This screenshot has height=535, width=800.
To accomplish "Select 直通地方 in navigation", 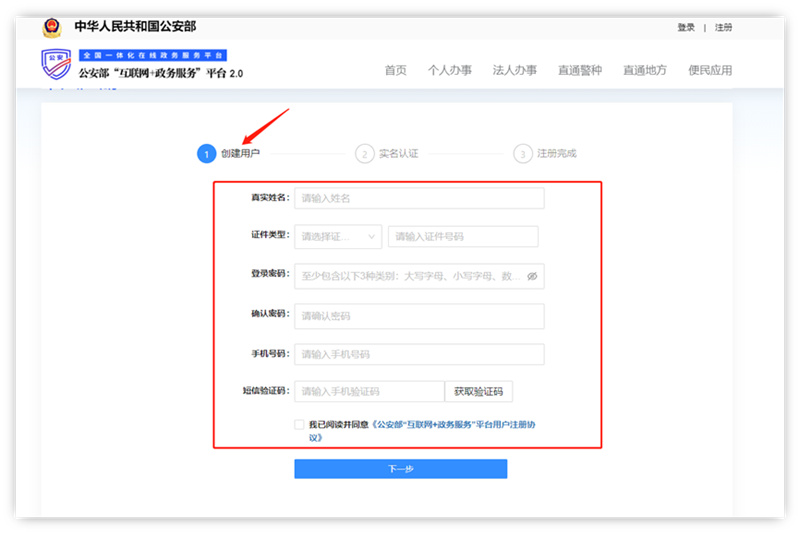I will click(644, 70).
